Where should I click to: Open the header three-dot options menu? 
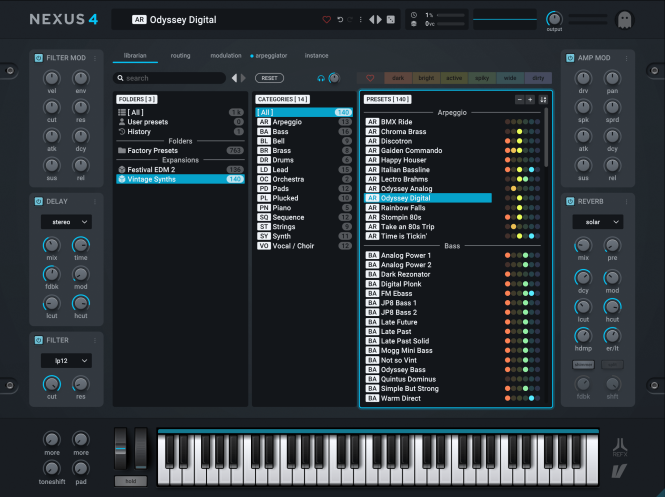click(x=360, y=20)
